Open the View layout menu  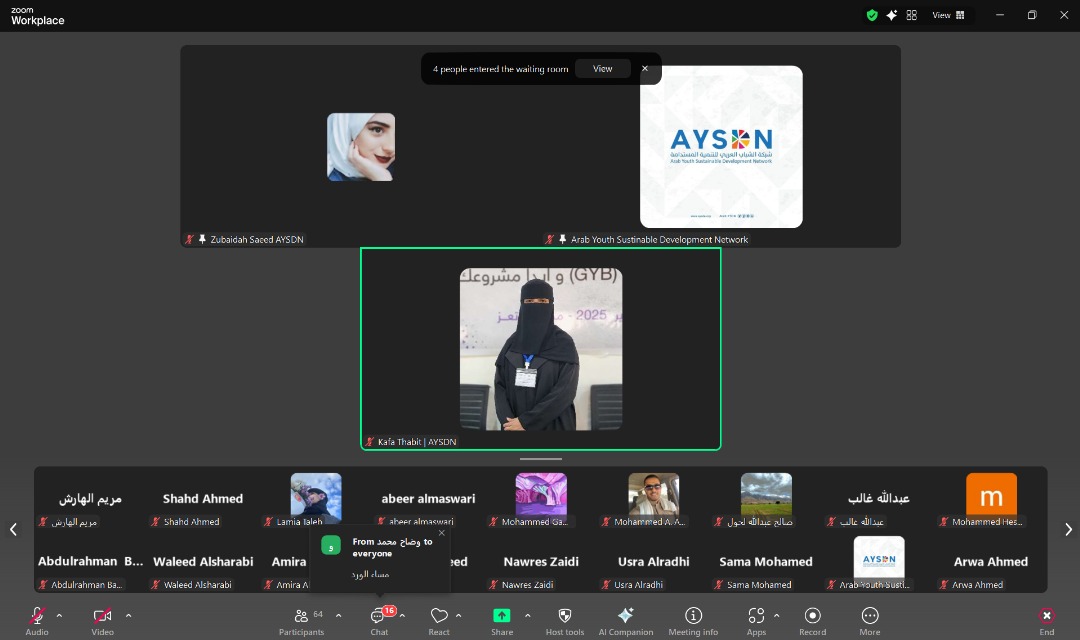click(x=948, y=15)
